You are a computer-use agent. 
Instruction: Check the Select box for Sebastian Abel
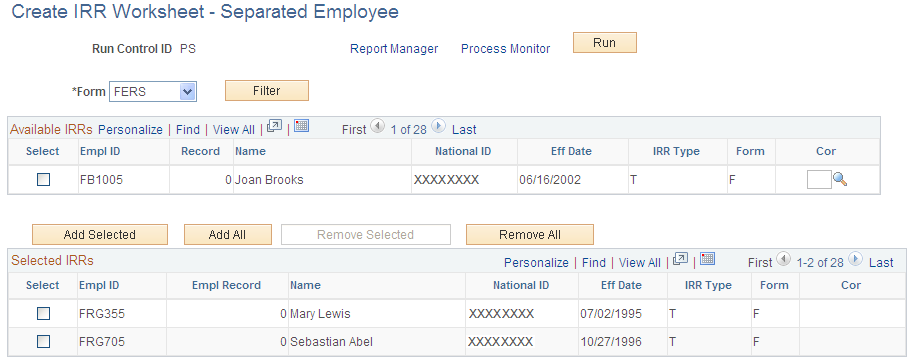pyautogui.click(x=43, y=341)
